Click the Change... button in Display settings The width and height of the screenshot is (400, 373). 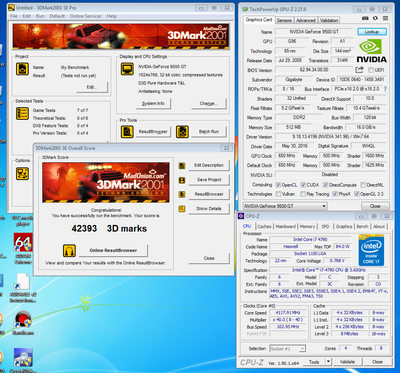209,104
